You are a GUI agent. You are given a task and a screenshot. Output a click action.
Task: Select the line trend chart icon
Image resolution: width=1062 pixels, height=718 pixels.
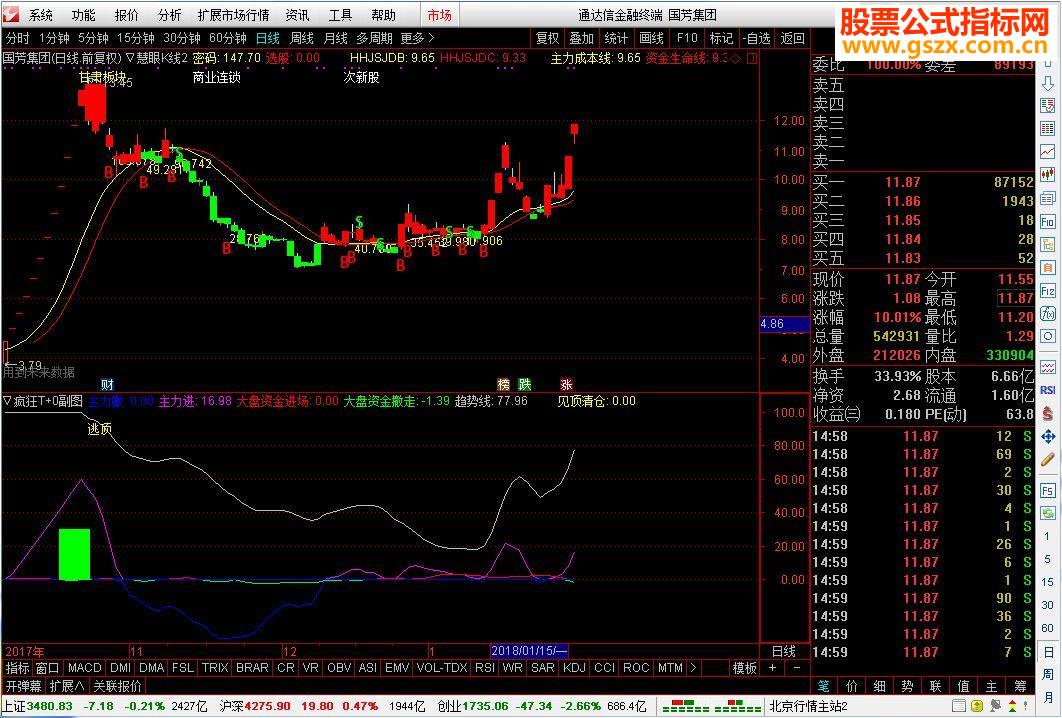point(1048,152)
